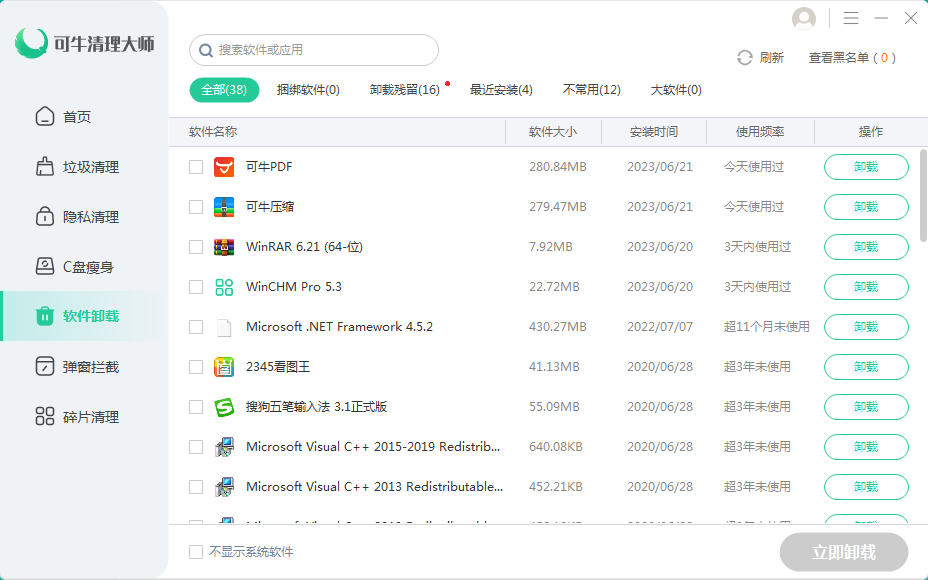Sort list by 软件大小 column
Screen dimensions: 928x580
point(553,132)
